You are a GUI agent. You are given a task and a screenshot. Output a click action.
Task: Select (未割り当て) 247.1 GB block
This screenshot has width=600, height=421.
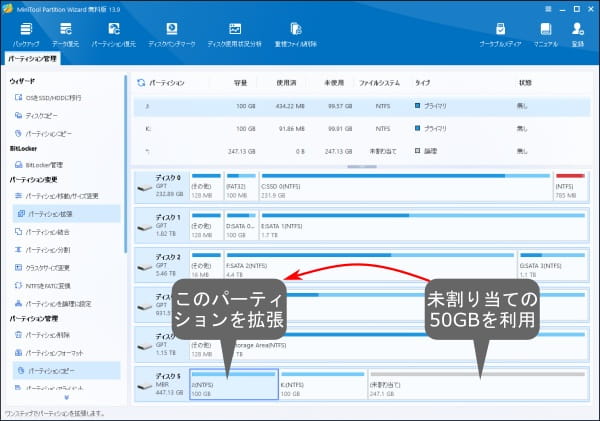pos(478,385)
